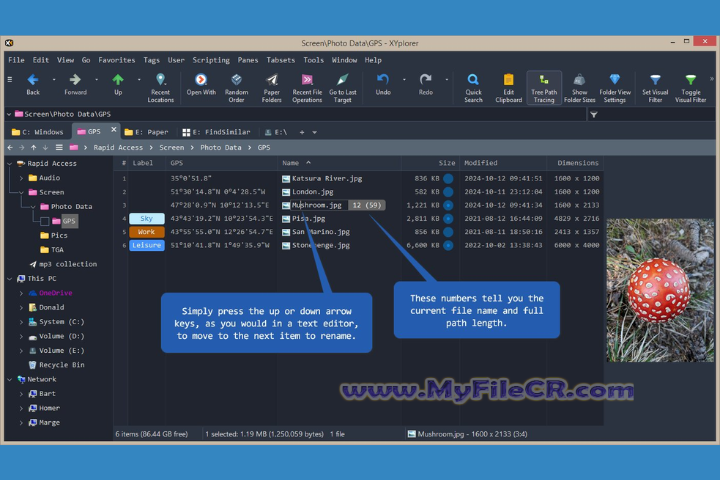Open the Scripting menu
Image resolution: width=720 pixels, height=480 pixels.
click(211, 60)
